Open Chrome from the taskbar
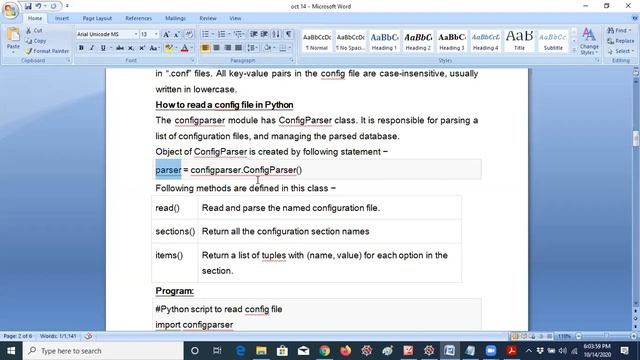This screenshot has height=360, width=640. coord(324,351)
